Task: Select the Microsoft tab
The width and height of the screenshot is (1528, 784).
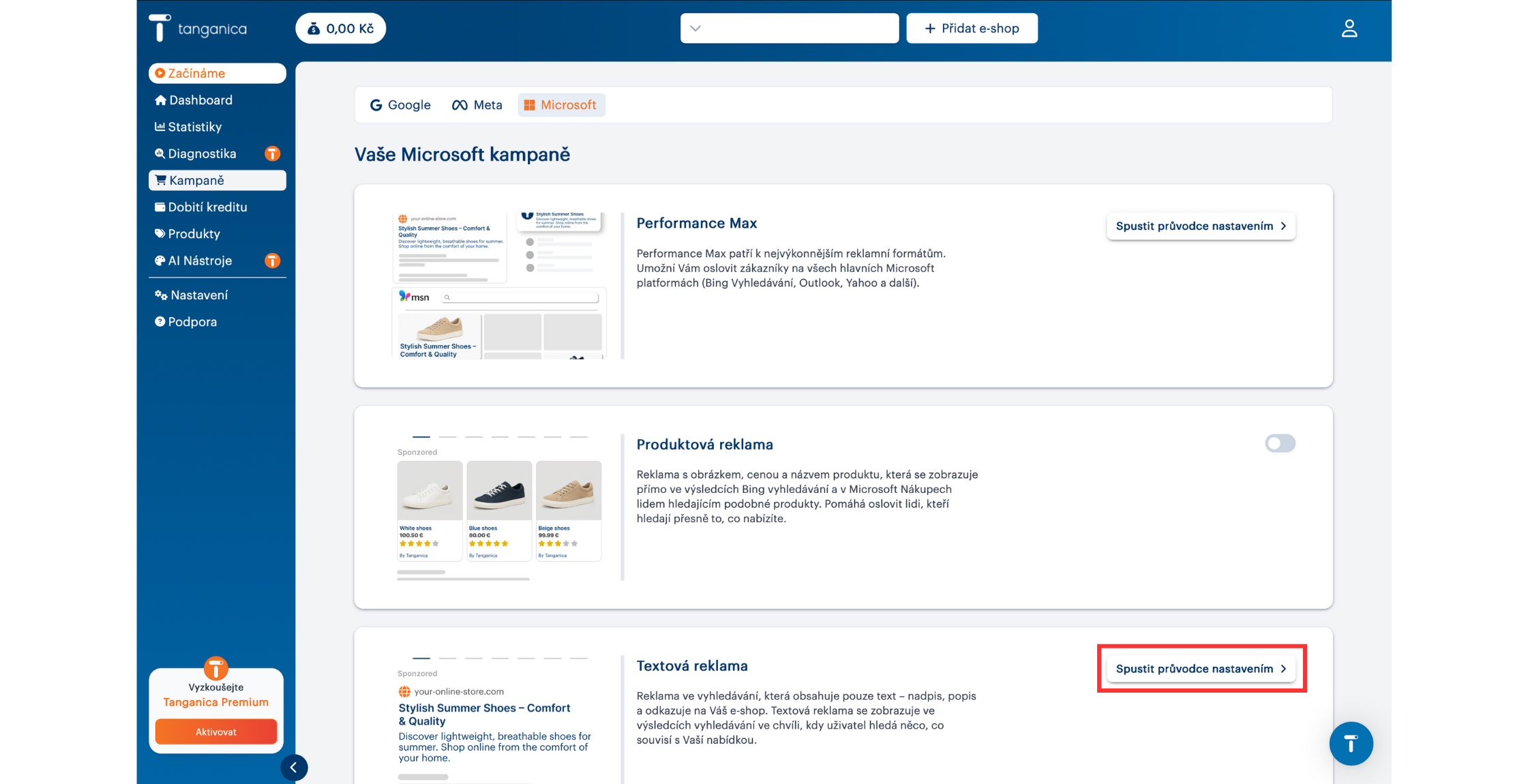Action: pyautogui.click(x=561, y=105)
